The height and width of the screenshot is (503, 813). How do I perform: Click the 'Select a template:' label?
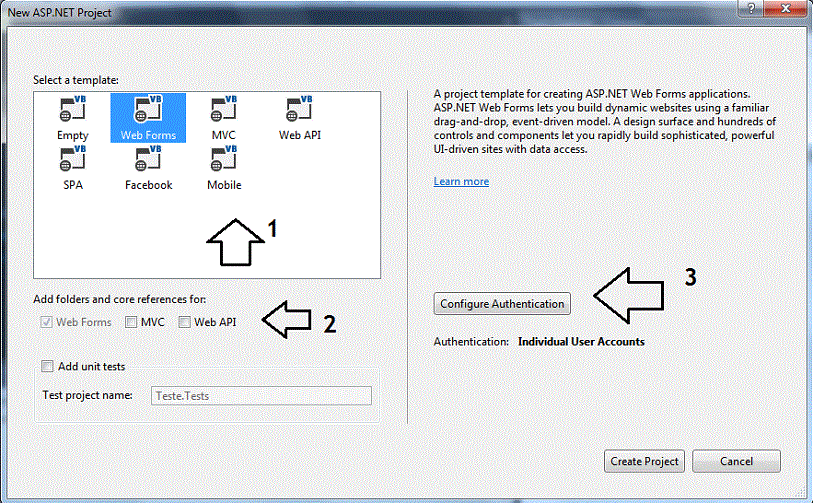click(x=76, y=80)
